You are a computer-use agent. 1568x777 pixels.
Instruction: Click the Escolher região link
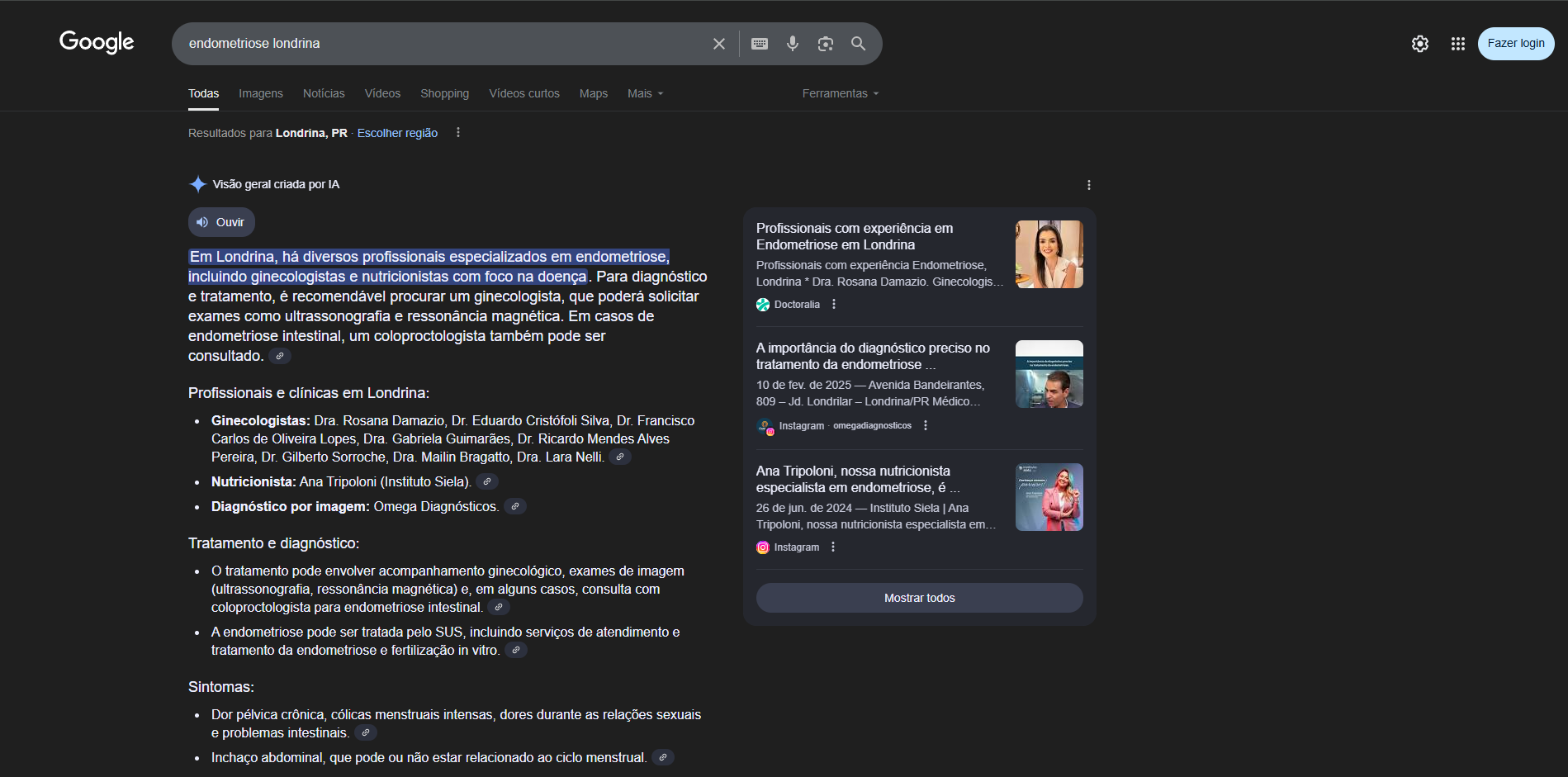397,133
